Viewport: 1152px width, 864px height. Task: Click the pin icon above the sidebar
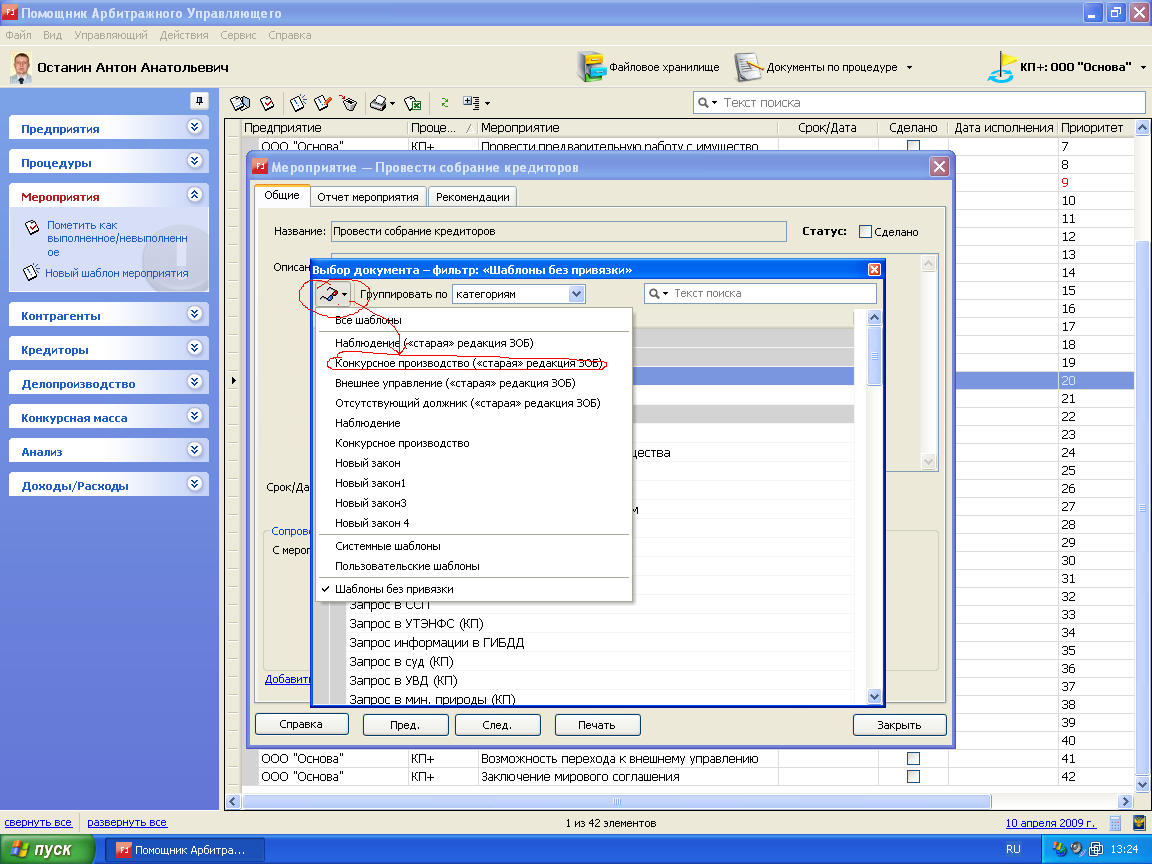[198, 101]
